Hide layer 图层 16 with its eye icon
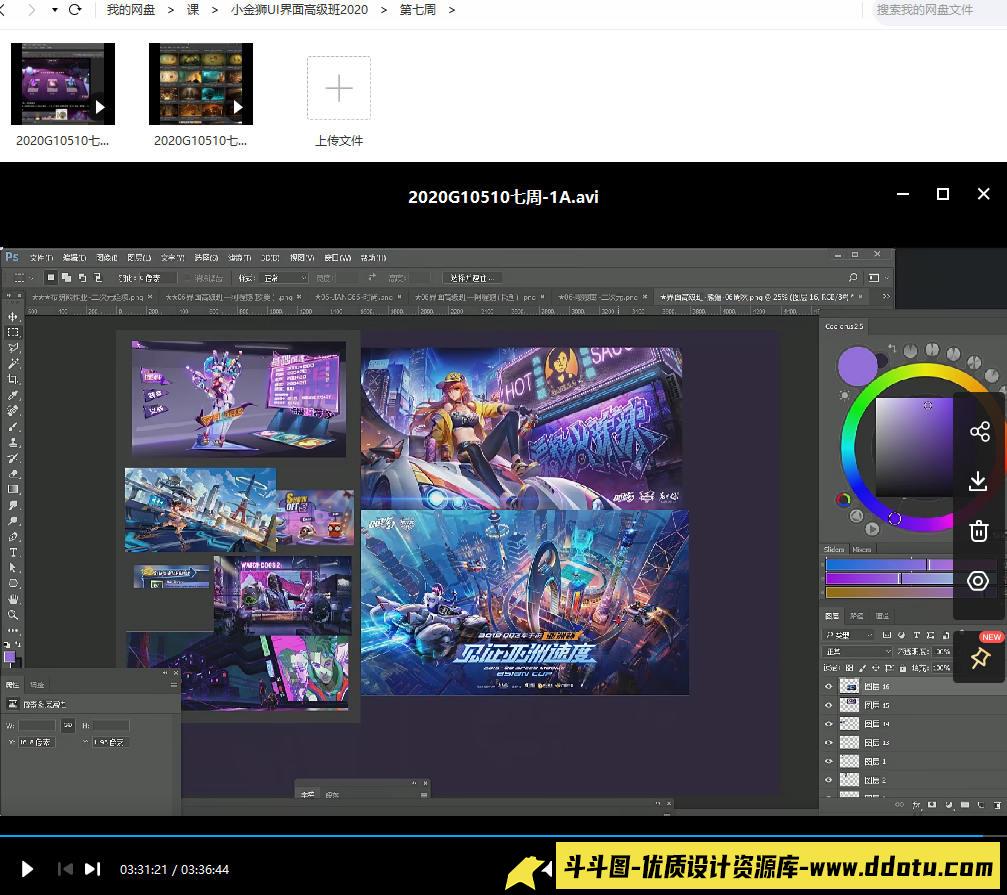1007x895 pixels. tap(828, 686)
